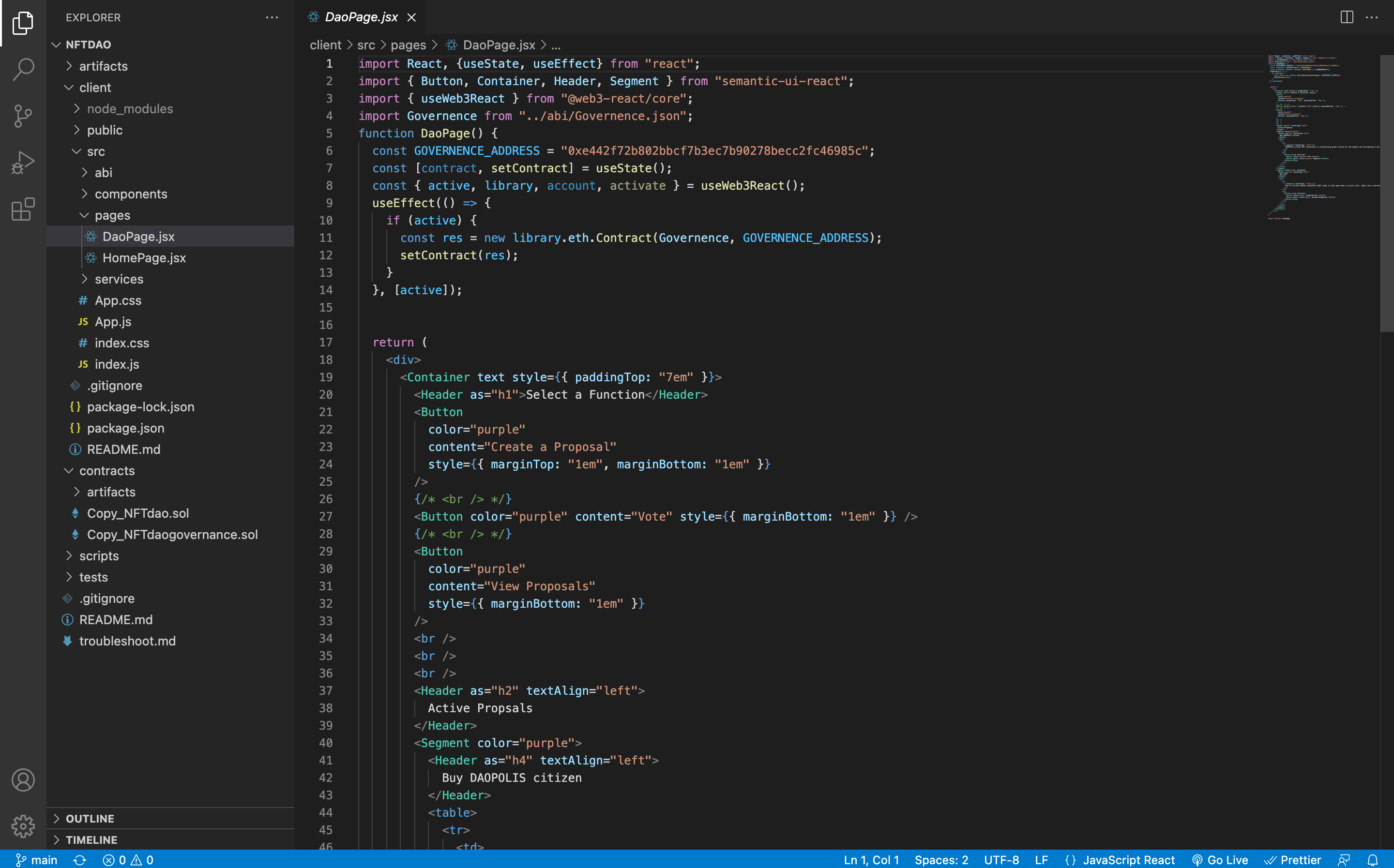The width and height of the screenshot is (1394, 868).
Task: Open the Manage gear menu
Action: [23, 826]
